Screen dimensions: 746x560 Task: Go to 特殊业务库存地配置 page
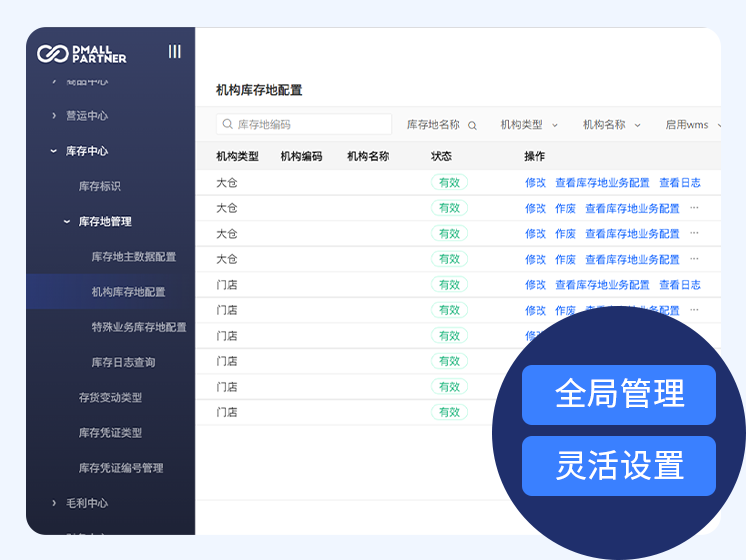pos(138,327)
